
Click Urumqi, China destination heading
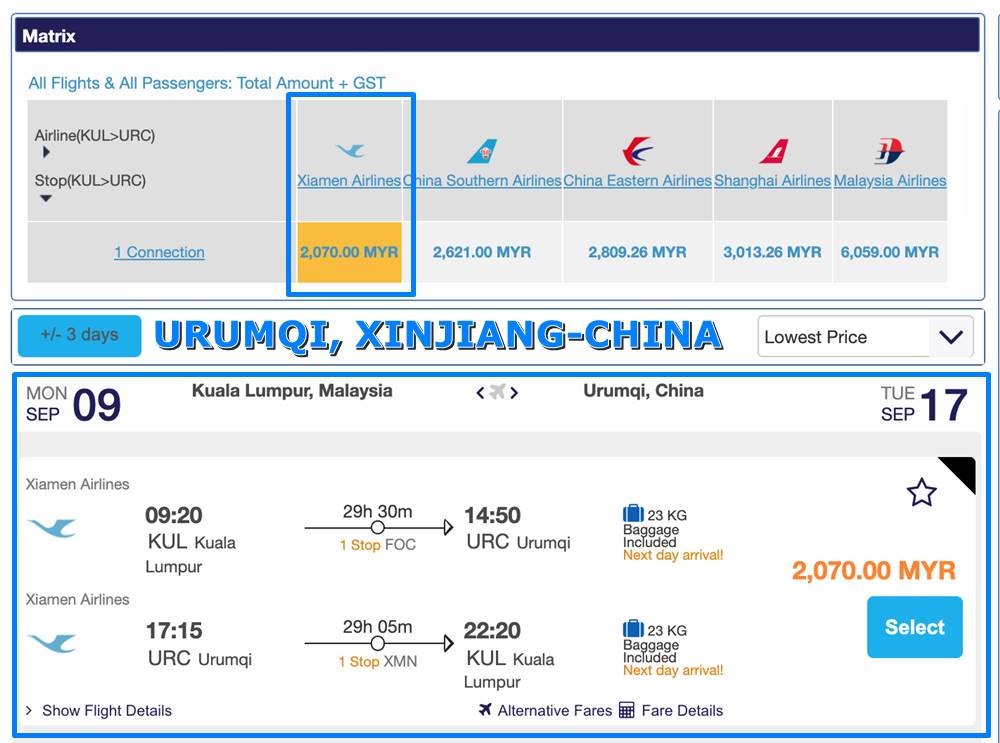[x=643, y=391]
